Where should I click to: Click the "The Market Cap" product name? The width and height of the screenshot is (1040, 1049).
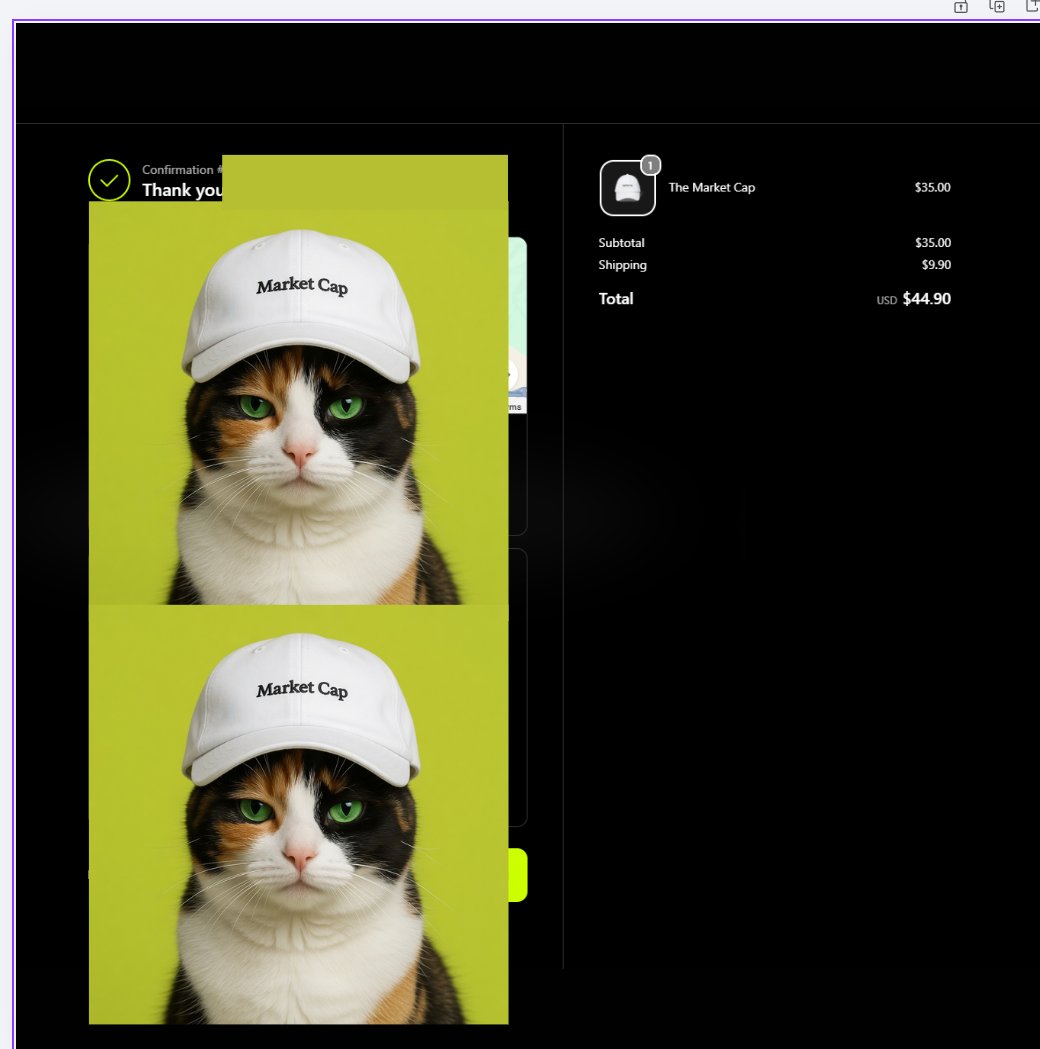tap(712, 187)
